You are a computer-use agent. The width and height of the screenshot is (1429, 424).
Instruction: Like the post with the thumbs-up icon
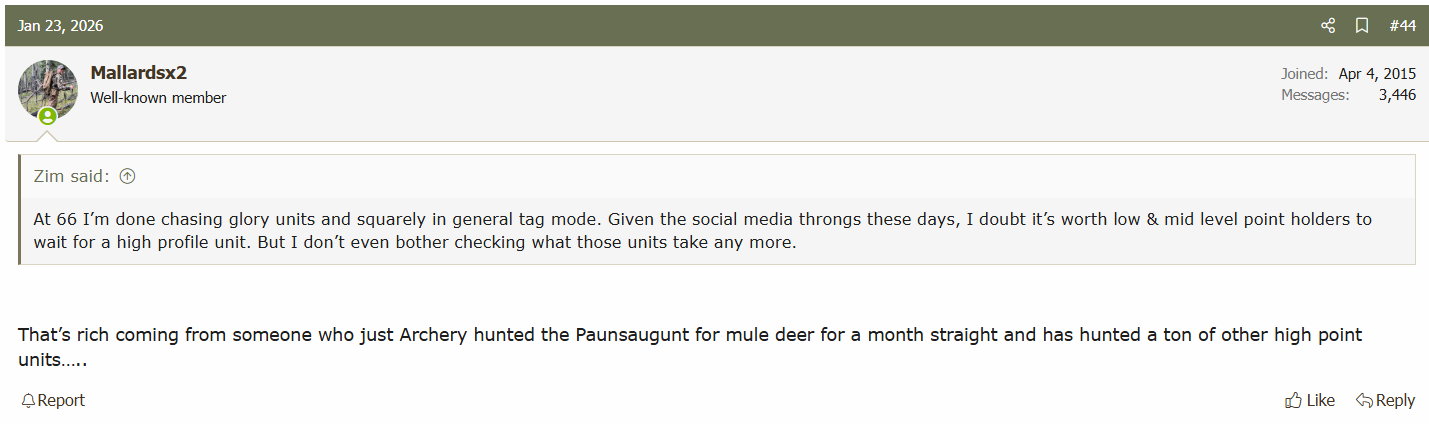tap(1310, 400)
